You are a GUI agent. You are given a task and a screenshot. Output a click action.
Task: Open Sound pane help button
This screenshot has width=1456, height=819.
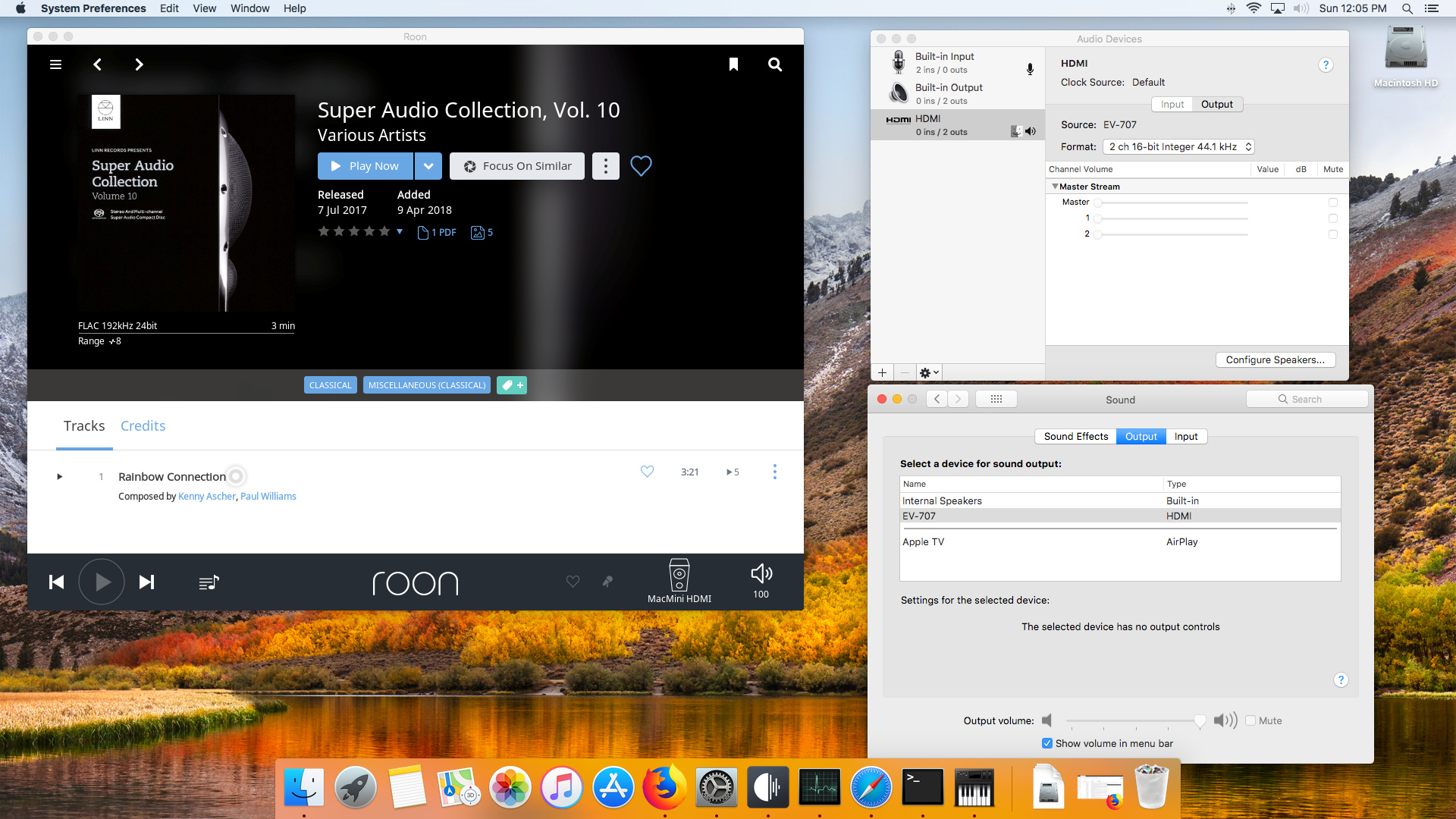[x=1341, y=679]
